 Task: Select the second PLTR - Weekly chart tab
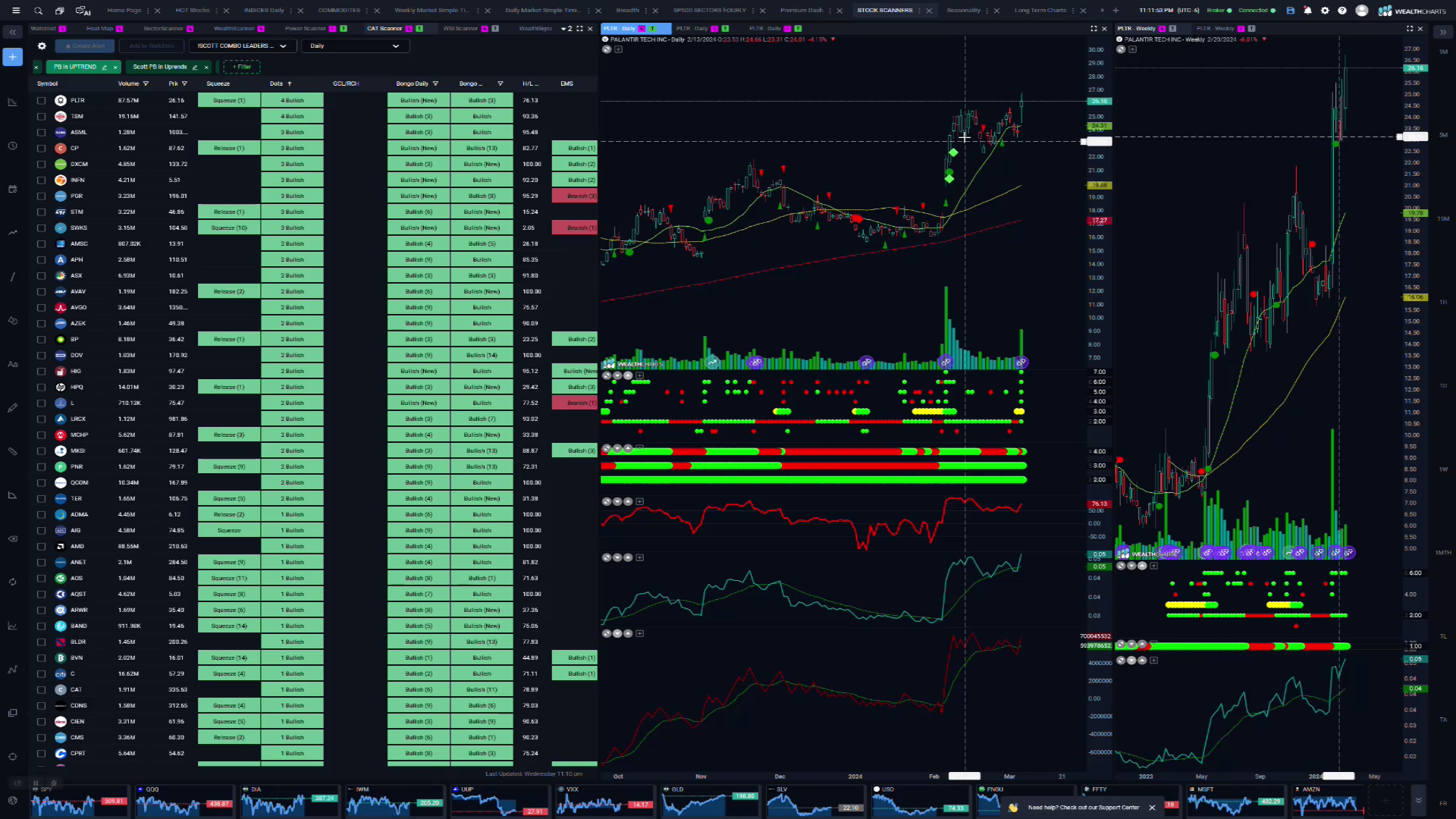coord(1215,29)
